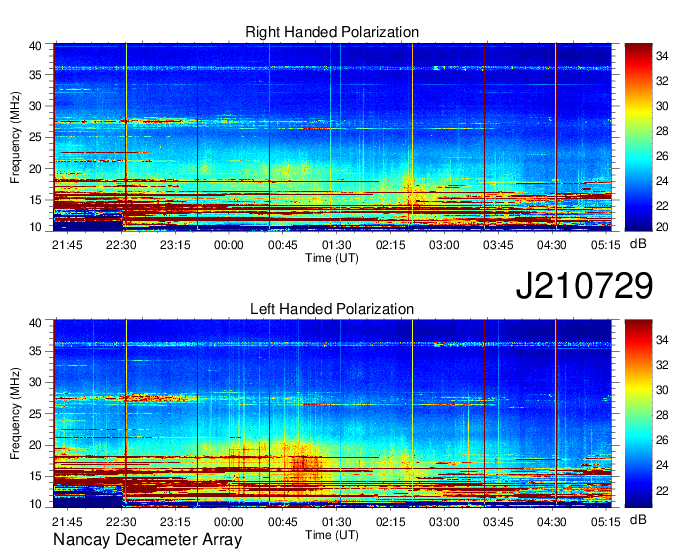Screen dimensions: 680x552
Task: Click the 23:15 time tick on Right Handed plot
Action: pyautogui.click(x=175, y=245)
